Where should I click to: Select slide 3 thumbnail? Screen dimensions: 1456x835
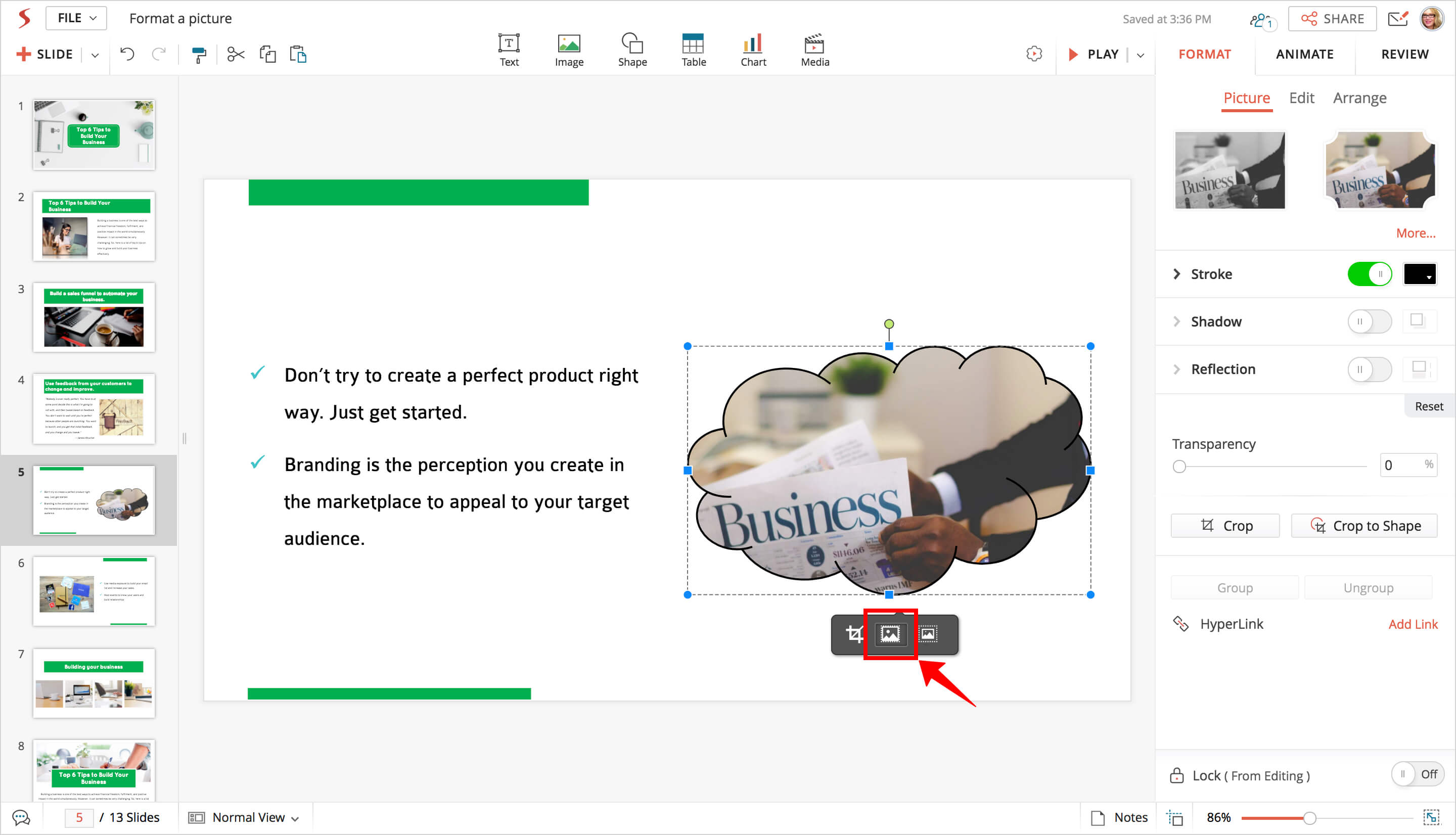tap(94, 317)
